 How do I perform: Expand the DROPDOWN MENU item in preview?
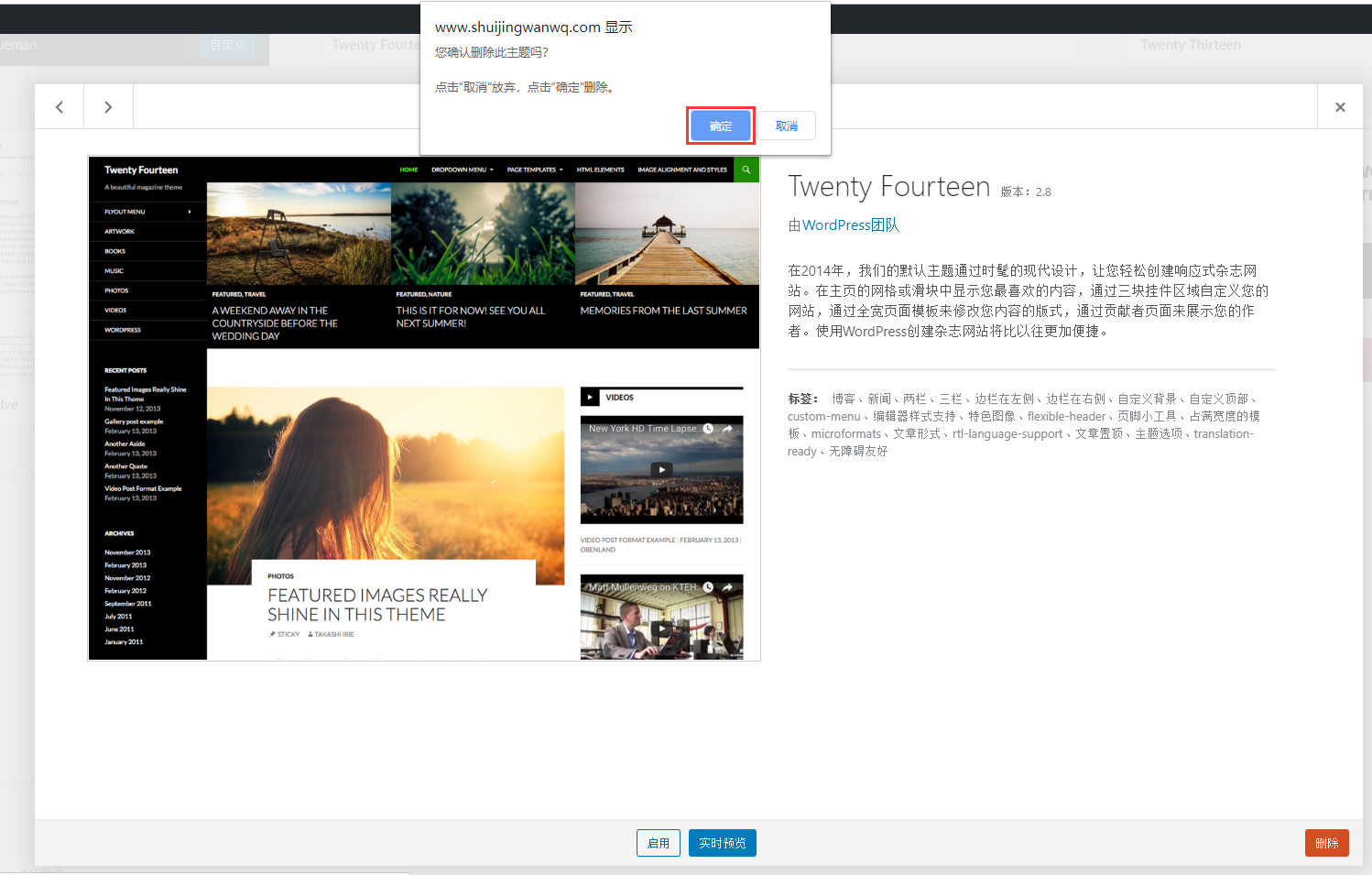click(x=462, y=170)
